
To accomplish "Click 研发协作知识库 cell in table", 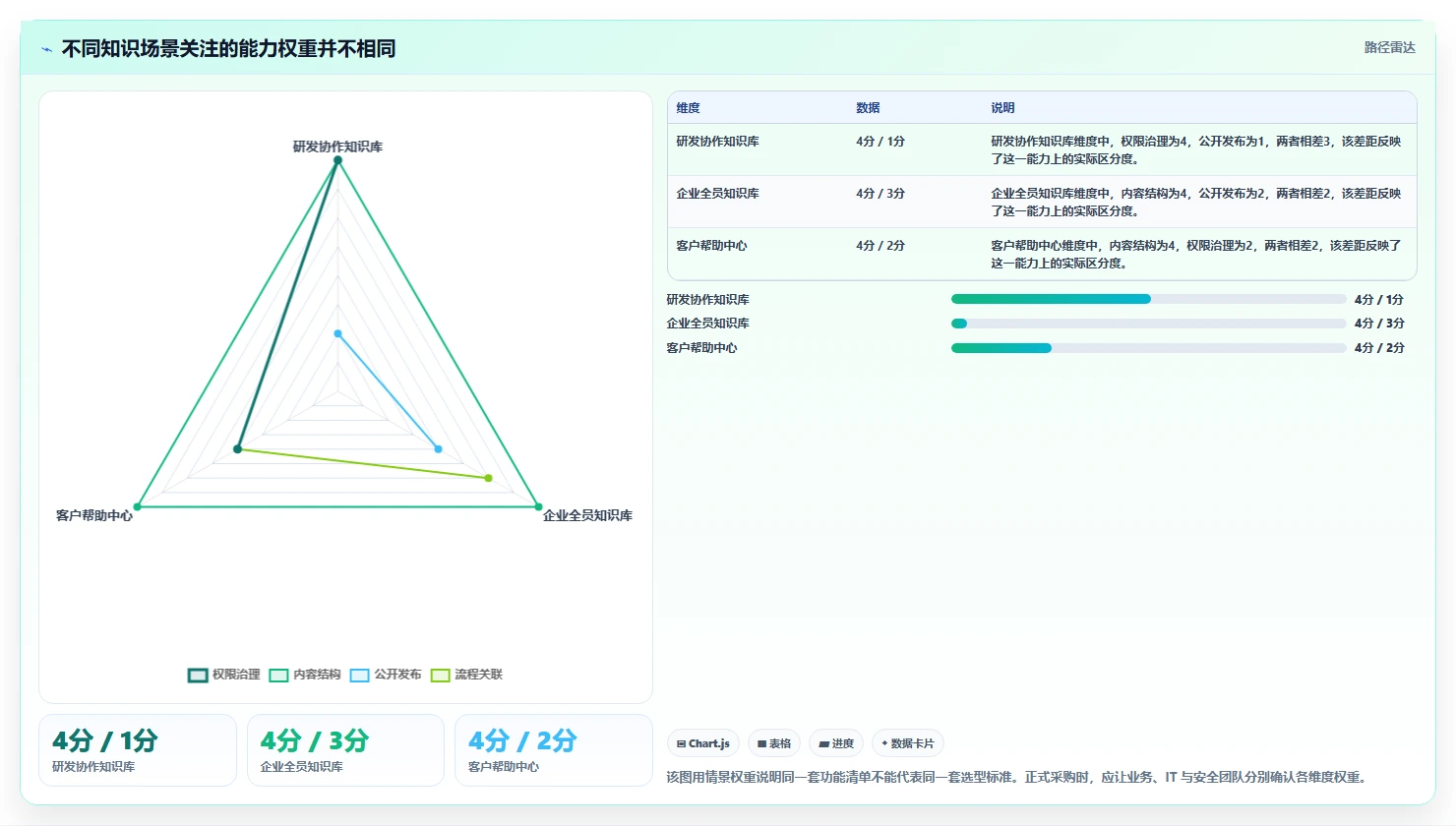I will [717, 142].
